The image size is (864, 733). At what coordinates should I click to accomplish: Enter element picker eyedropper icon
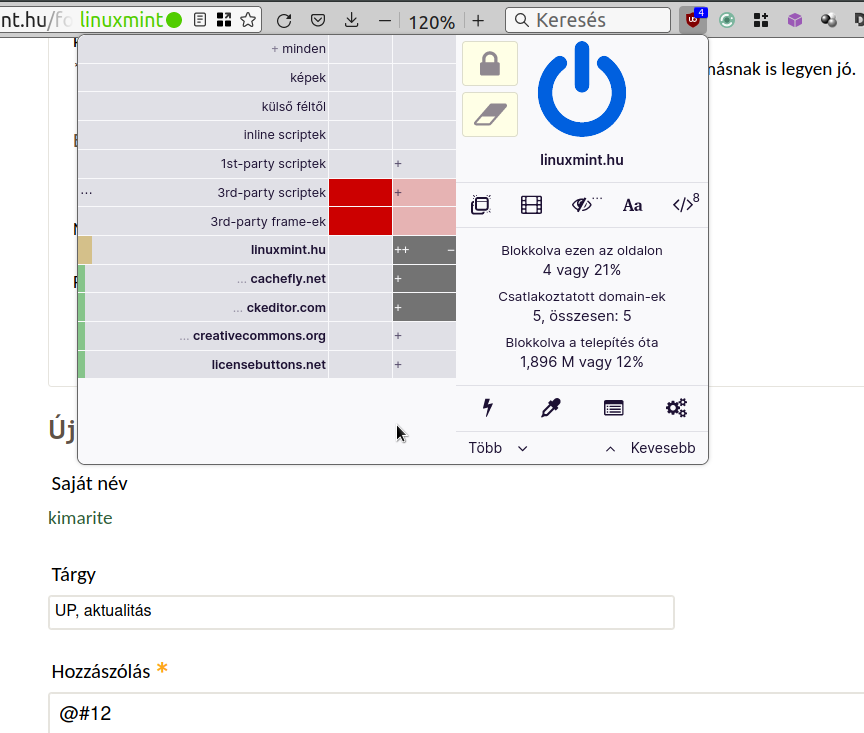point(550,408)
